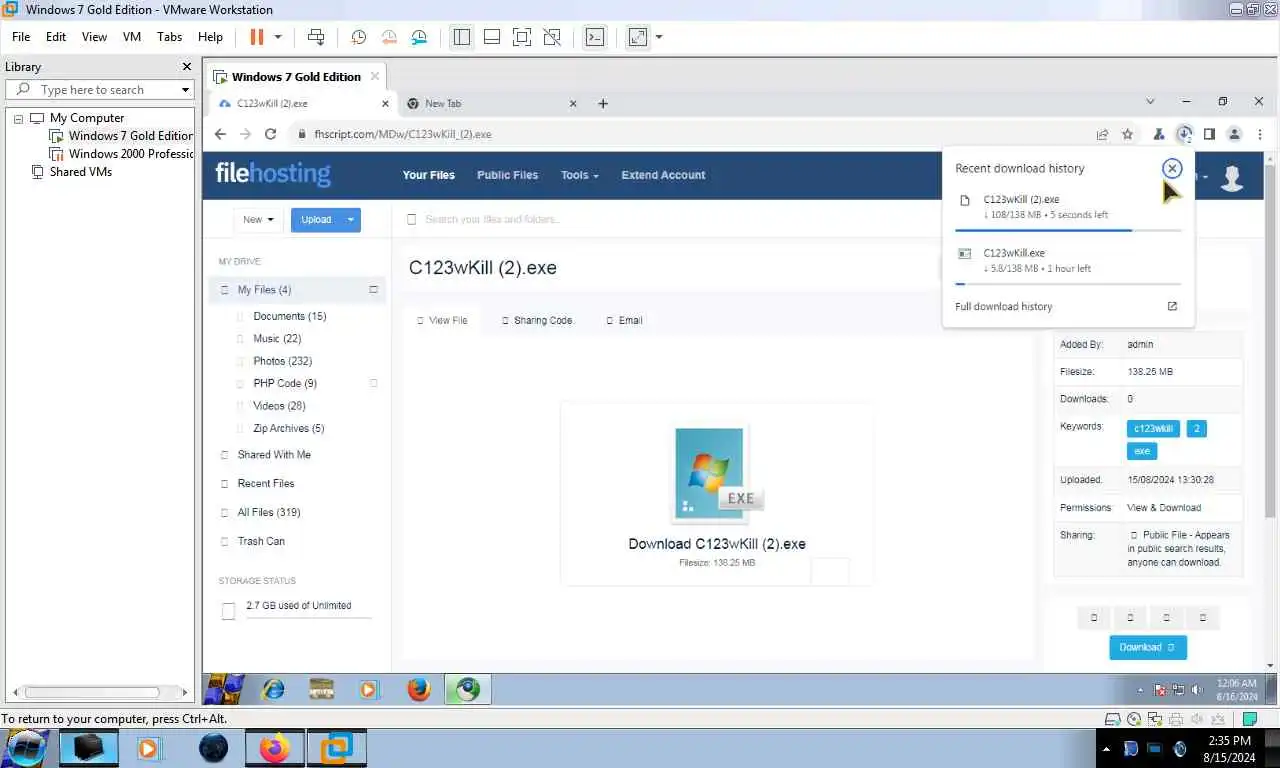Open the Photos (232) folder
This screenshot has width=1280, height=768.
[x=282, y=361]
